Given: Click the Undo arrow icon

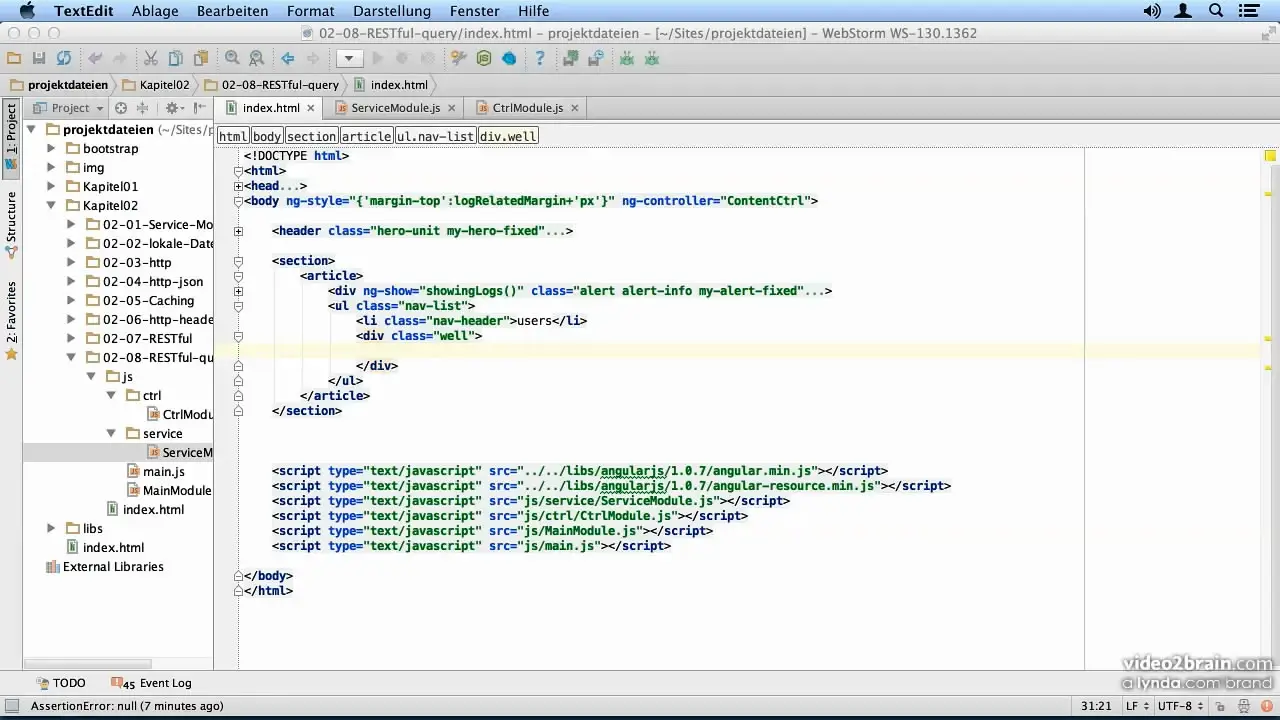Looking at the screenshot, I should click(96, 59).
